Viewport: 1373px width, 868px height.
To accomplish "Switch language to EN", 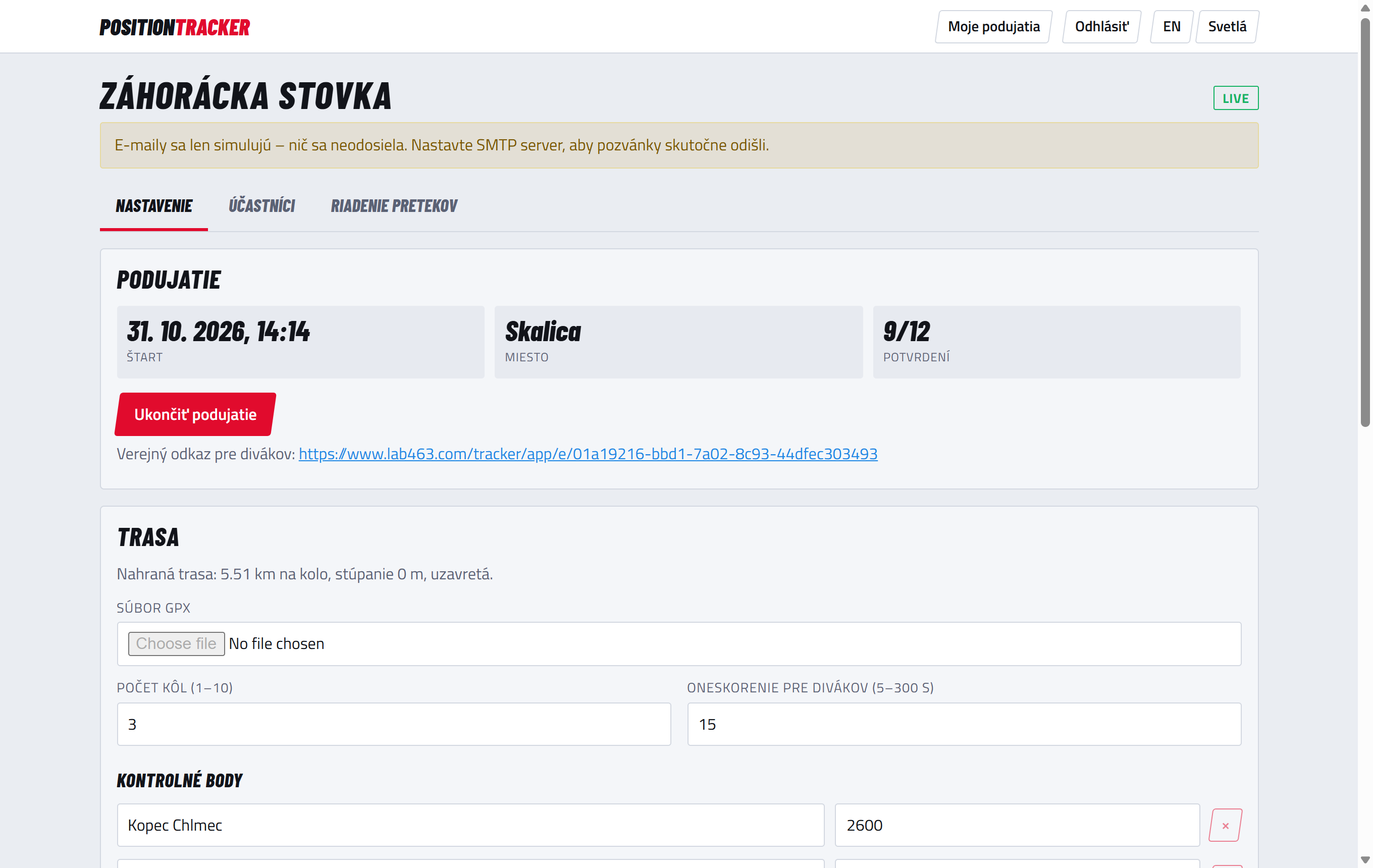I will tap(1171, 27).
